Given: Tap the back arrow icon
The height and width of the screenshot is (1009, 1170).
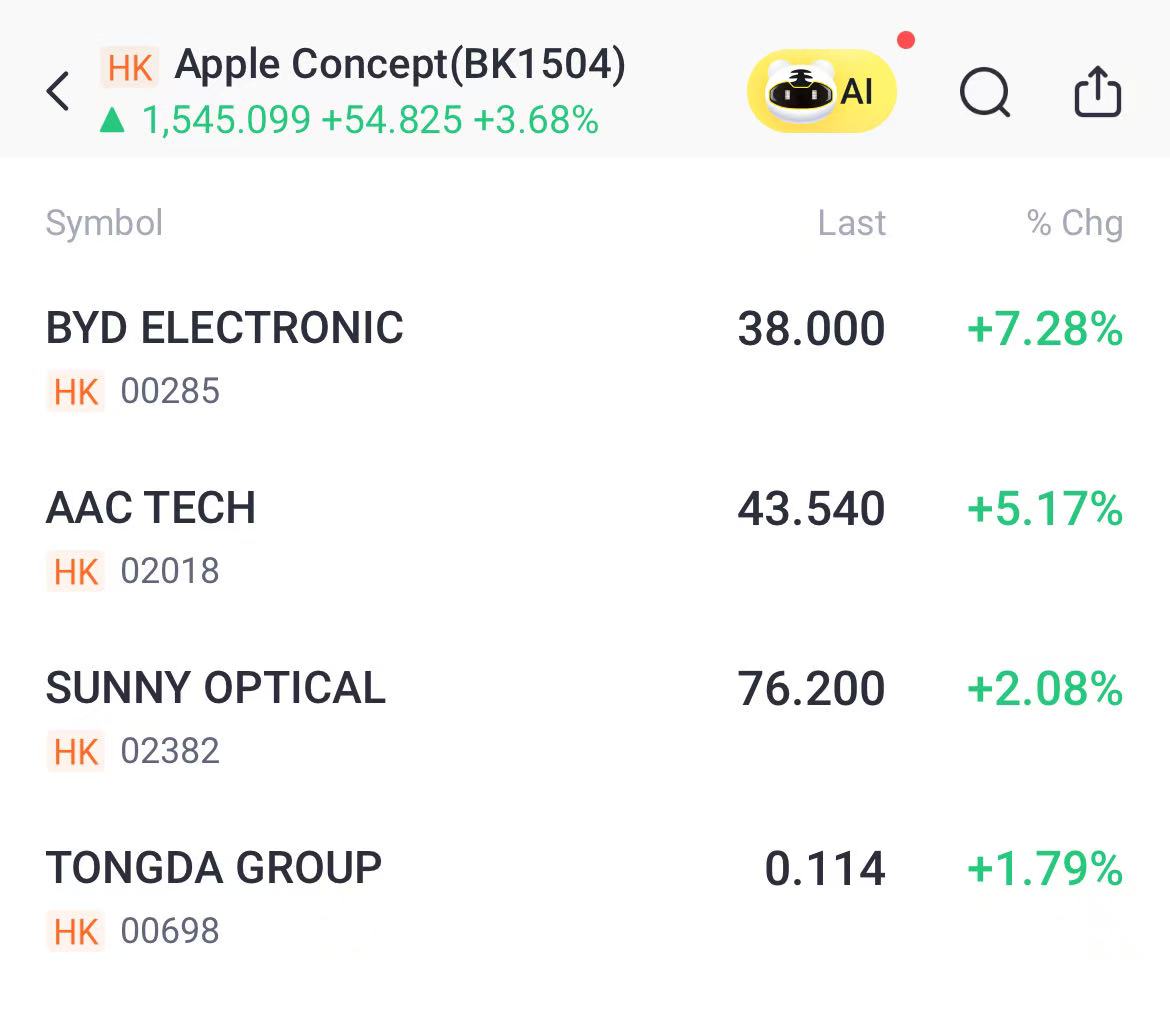Looking at the screenshot, I should (x=59, y=91).
